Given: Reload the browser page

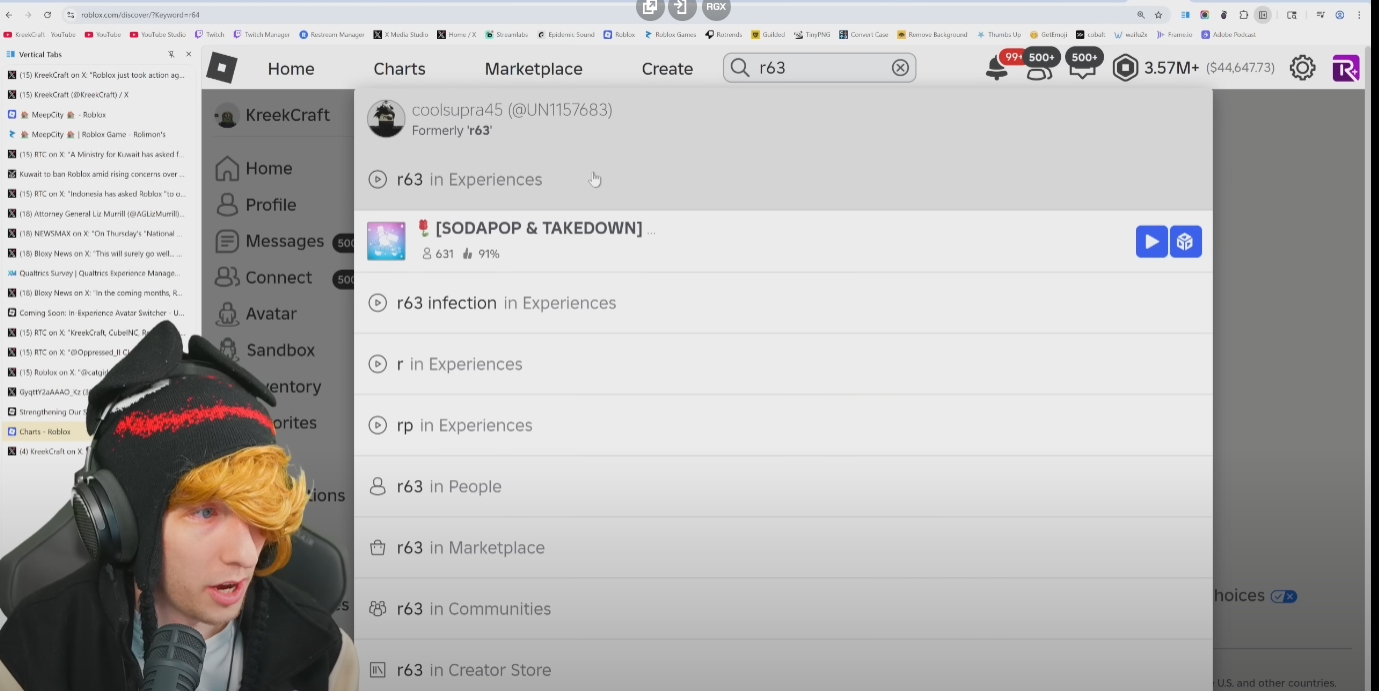Looking at the screenshot, I should [47, 15].
